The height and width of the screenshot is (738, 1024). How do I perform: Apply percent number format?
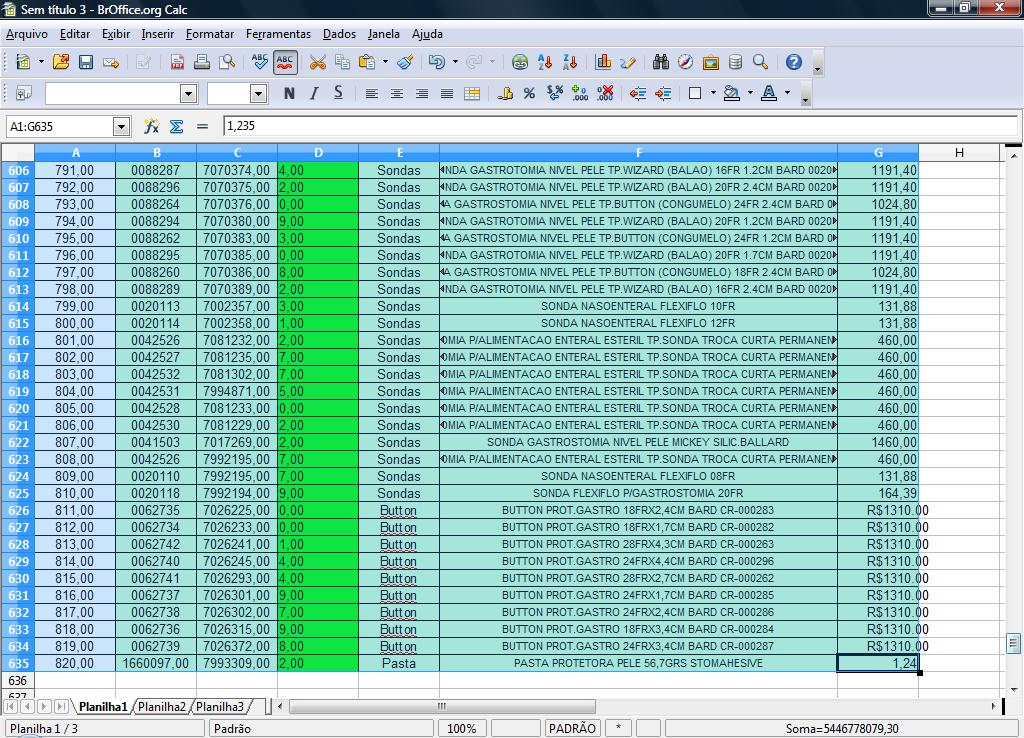click(x=529, y=93)
